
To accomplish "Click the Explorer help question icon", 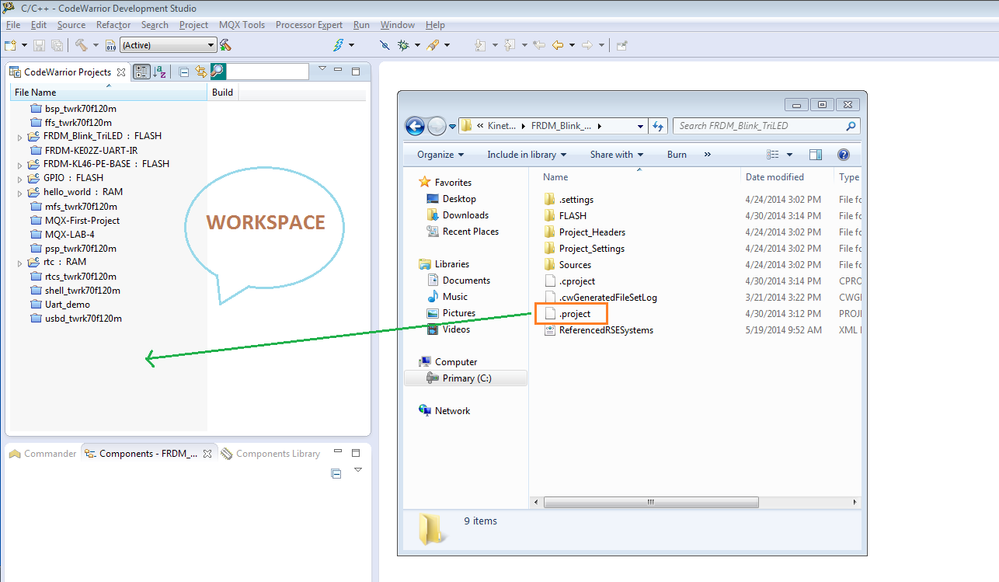I will pos(844,155).
